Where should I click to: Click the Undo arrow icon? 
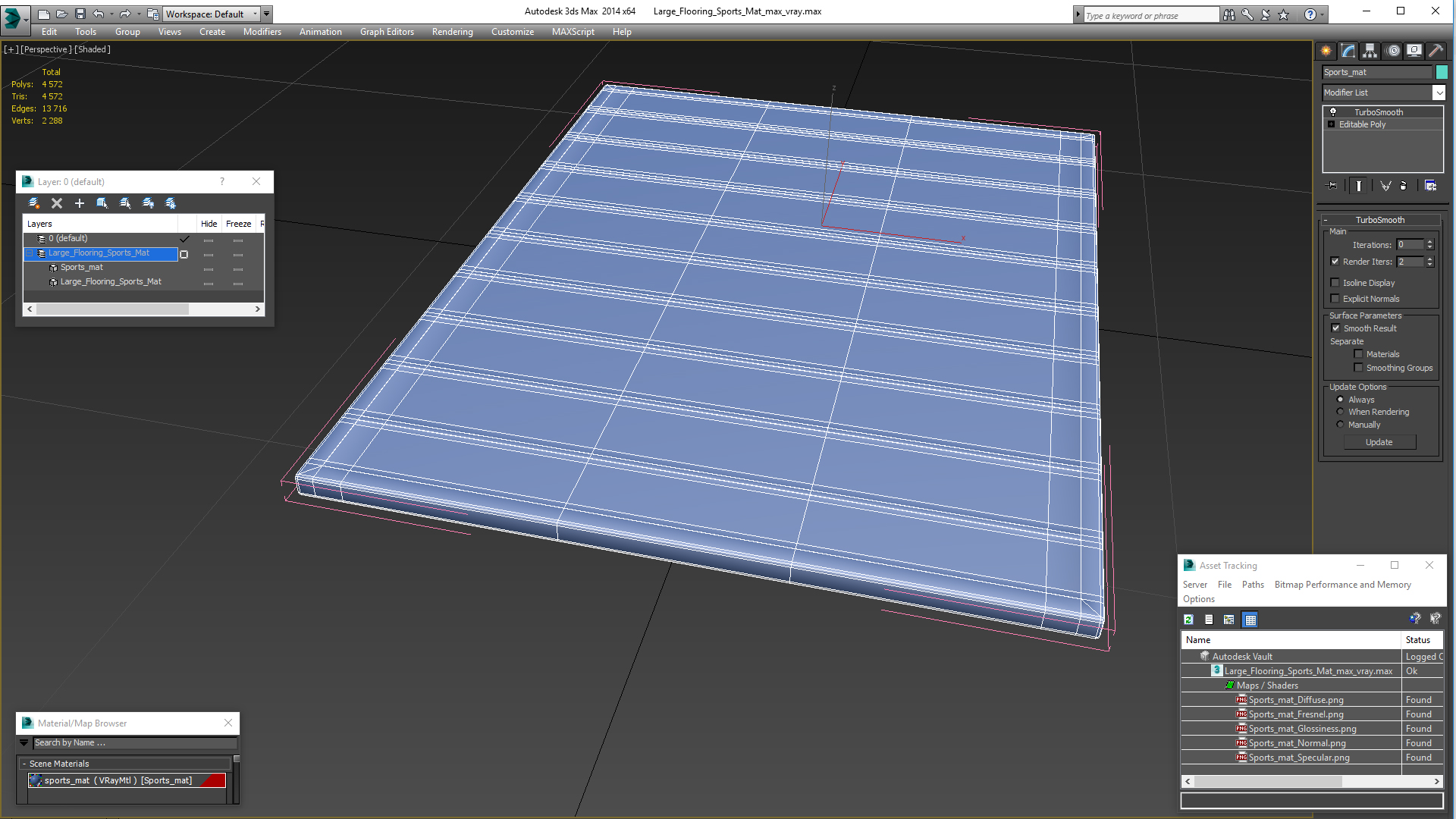click(99, 14)
